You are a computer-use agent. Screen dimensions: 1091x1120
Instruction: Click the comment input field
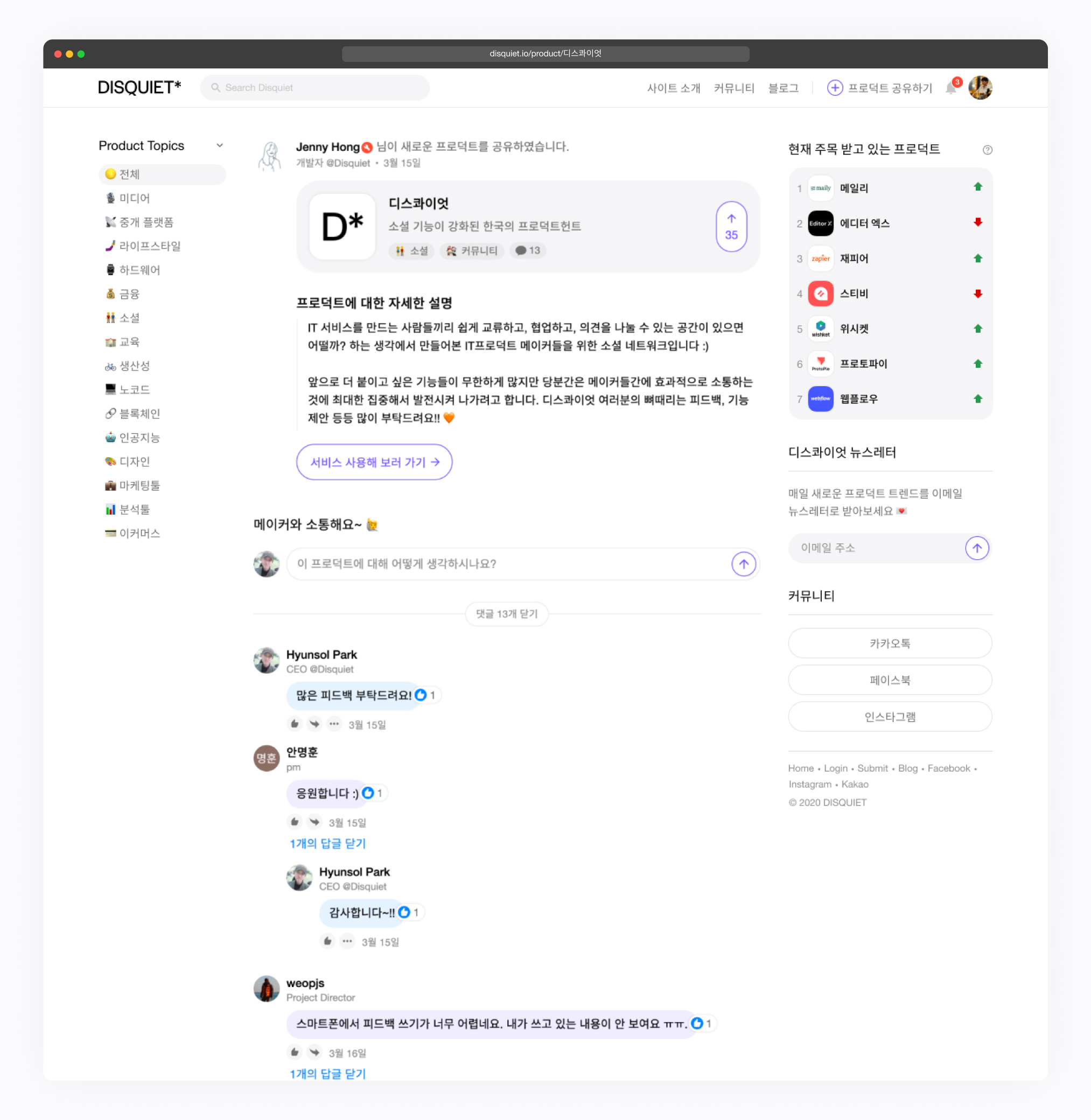click(x=508, y=564)
